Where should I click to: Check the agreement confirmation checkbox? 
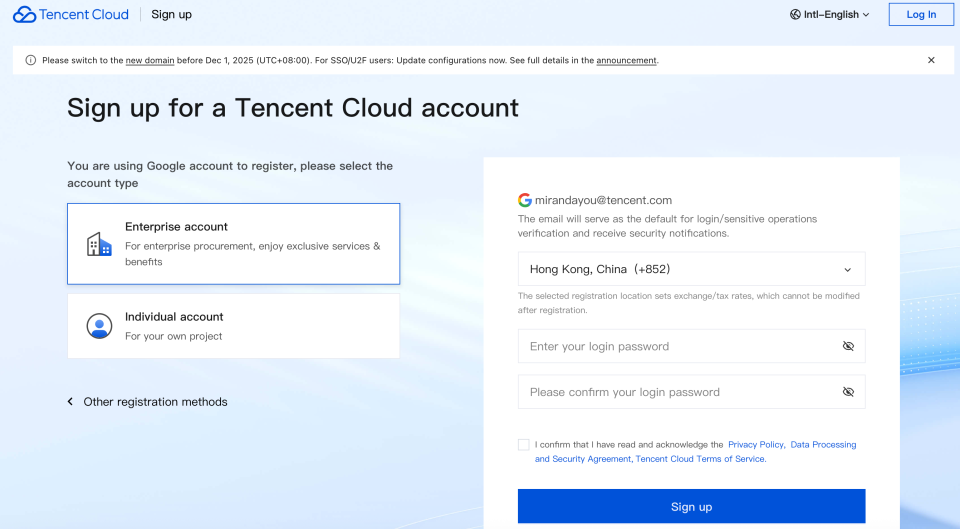(x=523, y=445)
